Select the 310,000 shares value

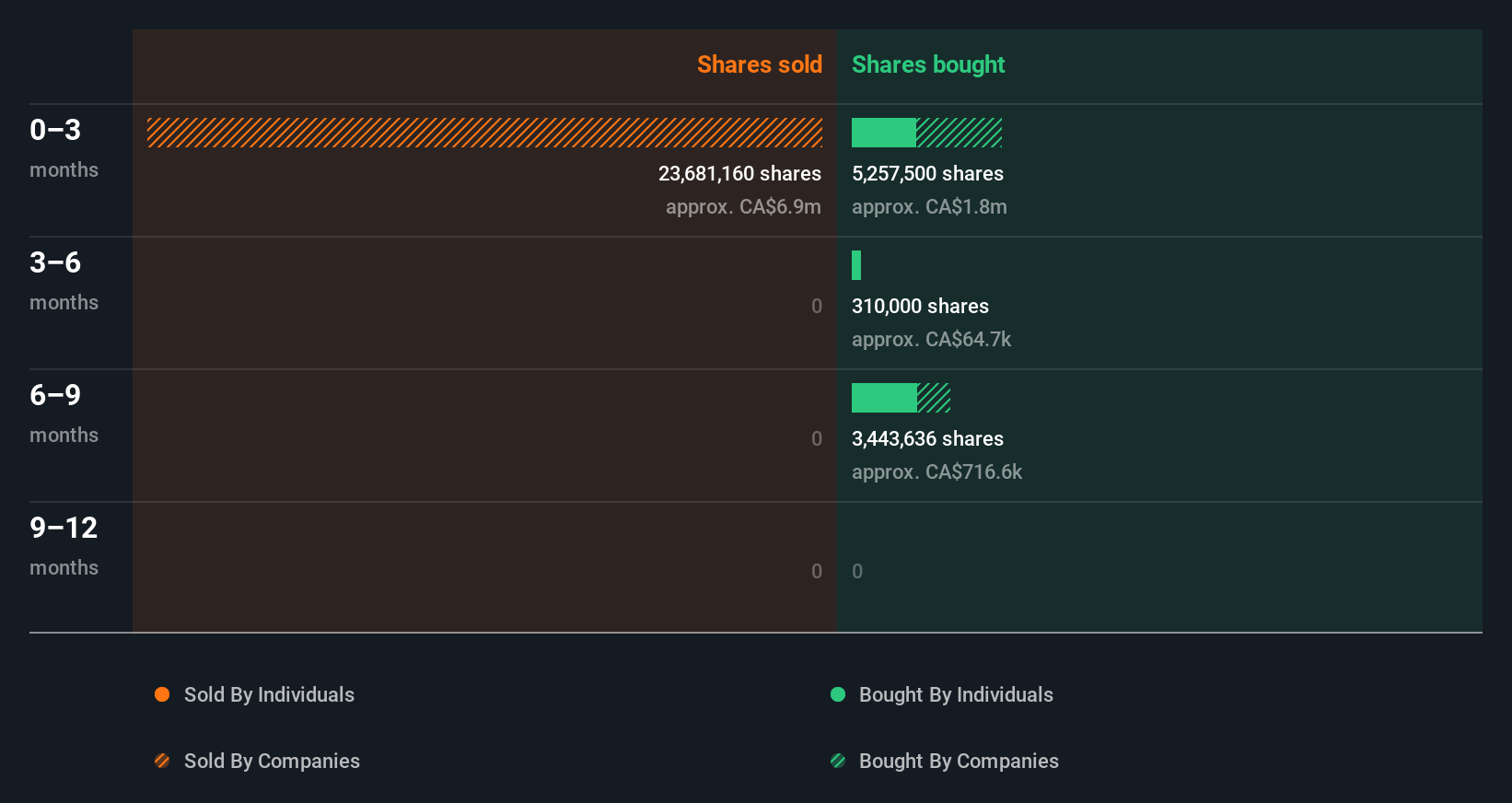pyautogui.click(x=920, y=306)
